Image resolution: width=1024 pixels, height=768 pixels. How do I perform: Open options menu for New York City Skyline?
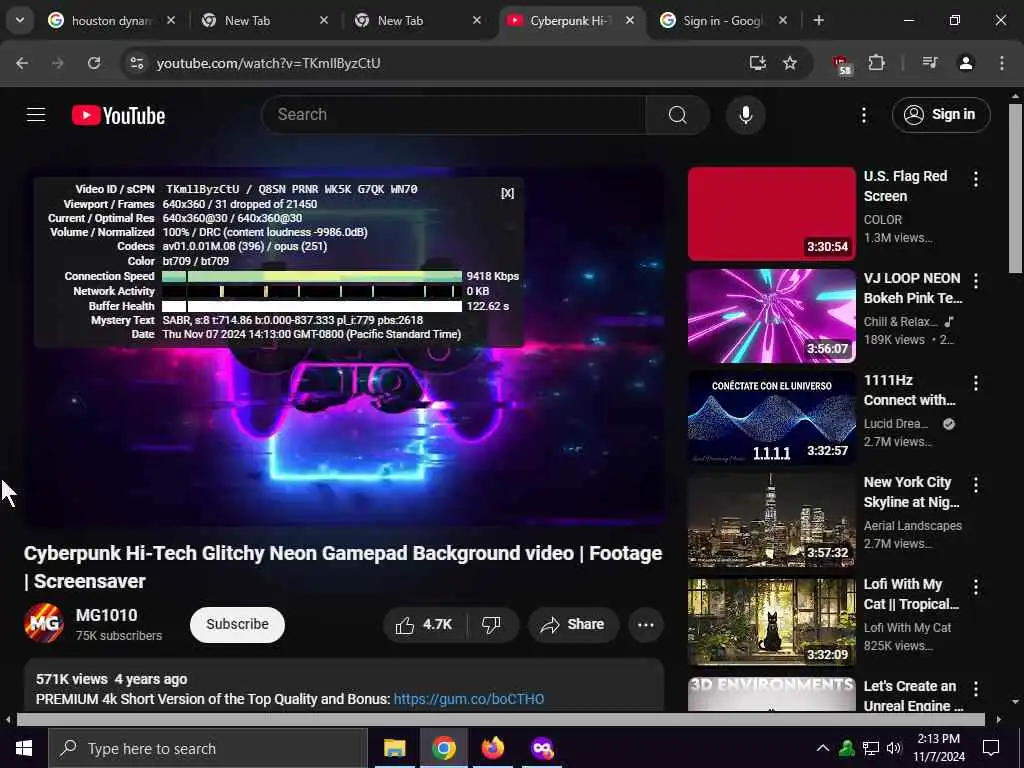pyautogui.click(x=976, y=485)
